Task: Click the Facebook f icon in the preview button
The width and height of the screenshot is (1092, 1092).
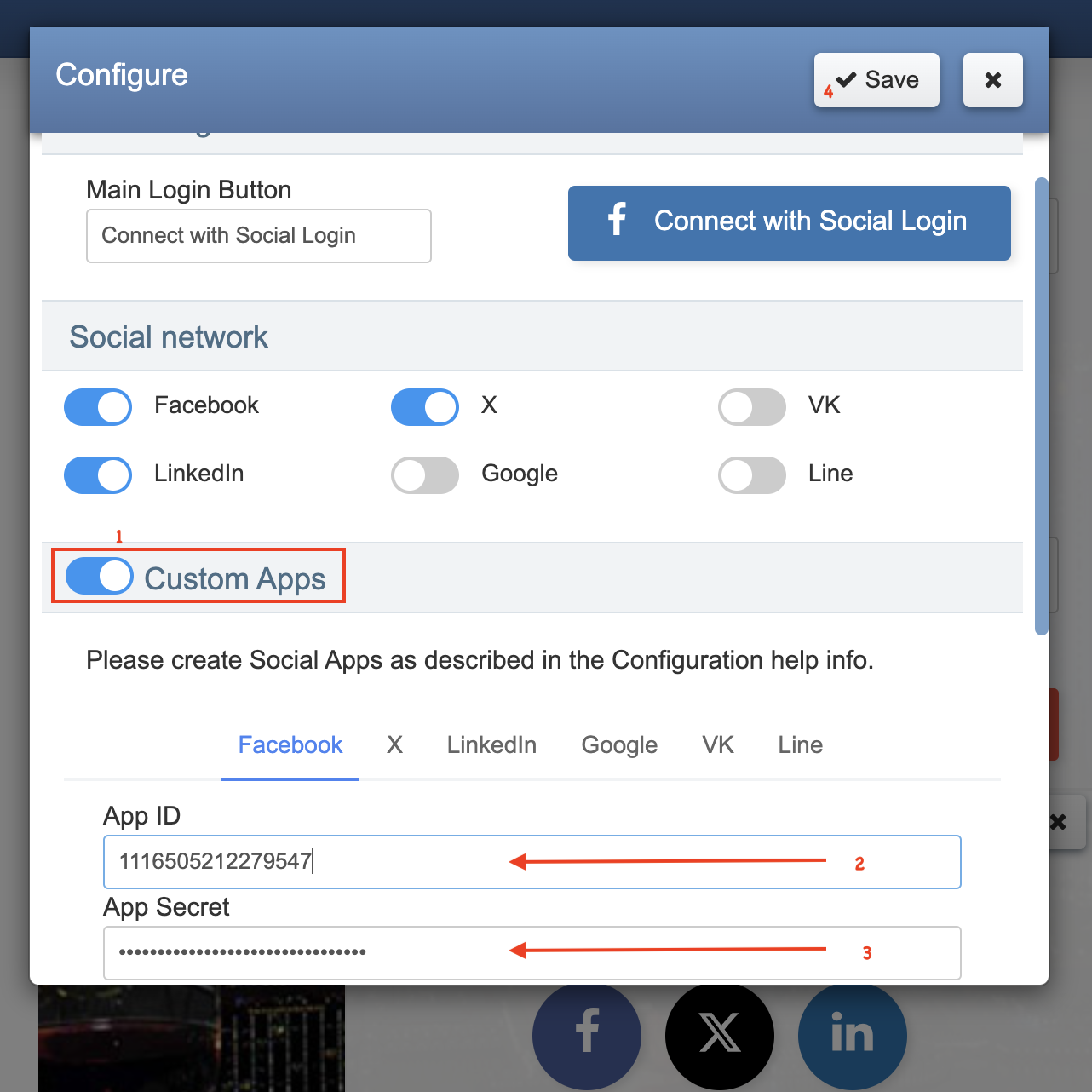Action: tap(618, 219)
